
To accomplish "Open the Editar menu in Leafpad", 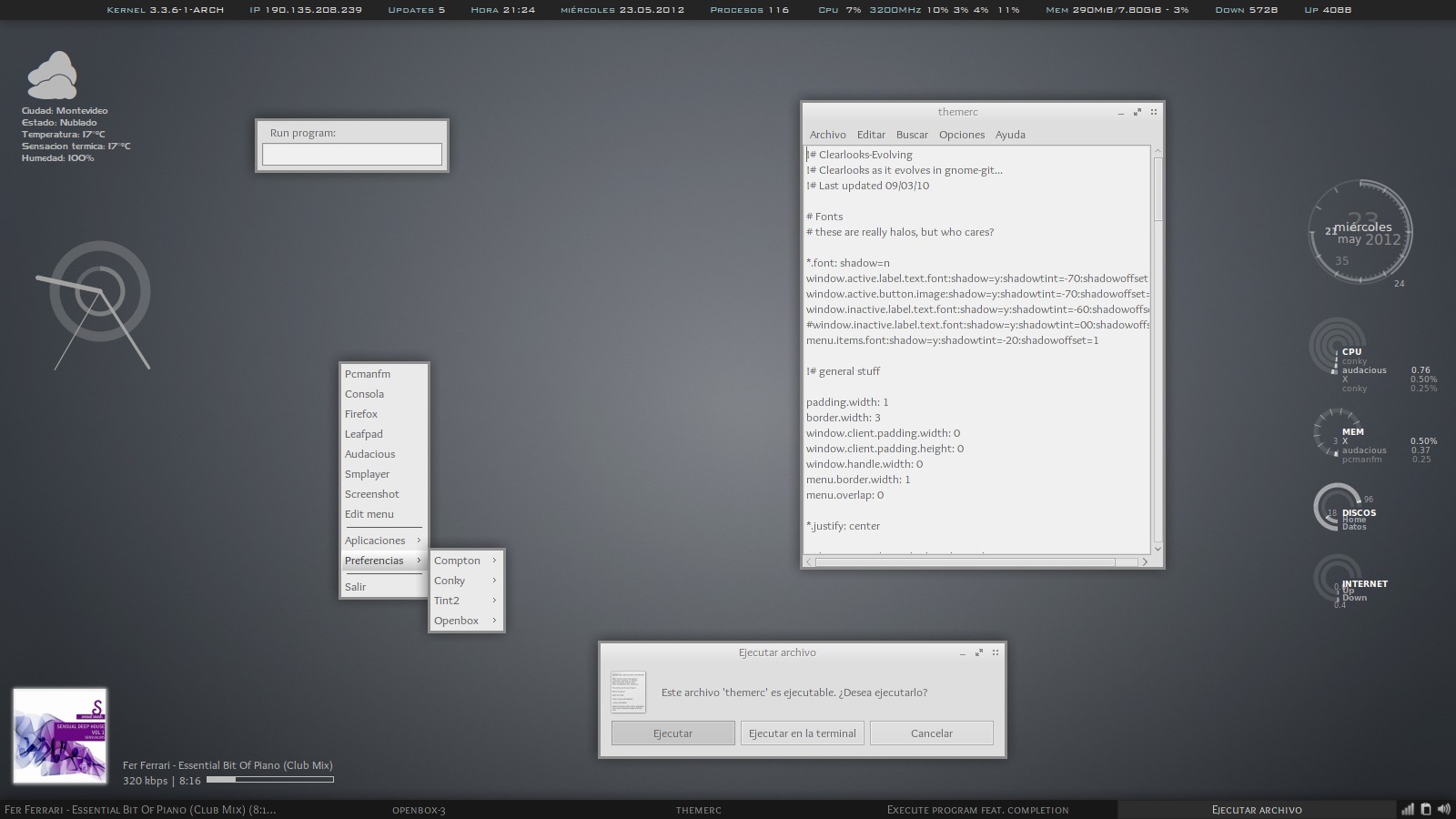I will point(871,135).
